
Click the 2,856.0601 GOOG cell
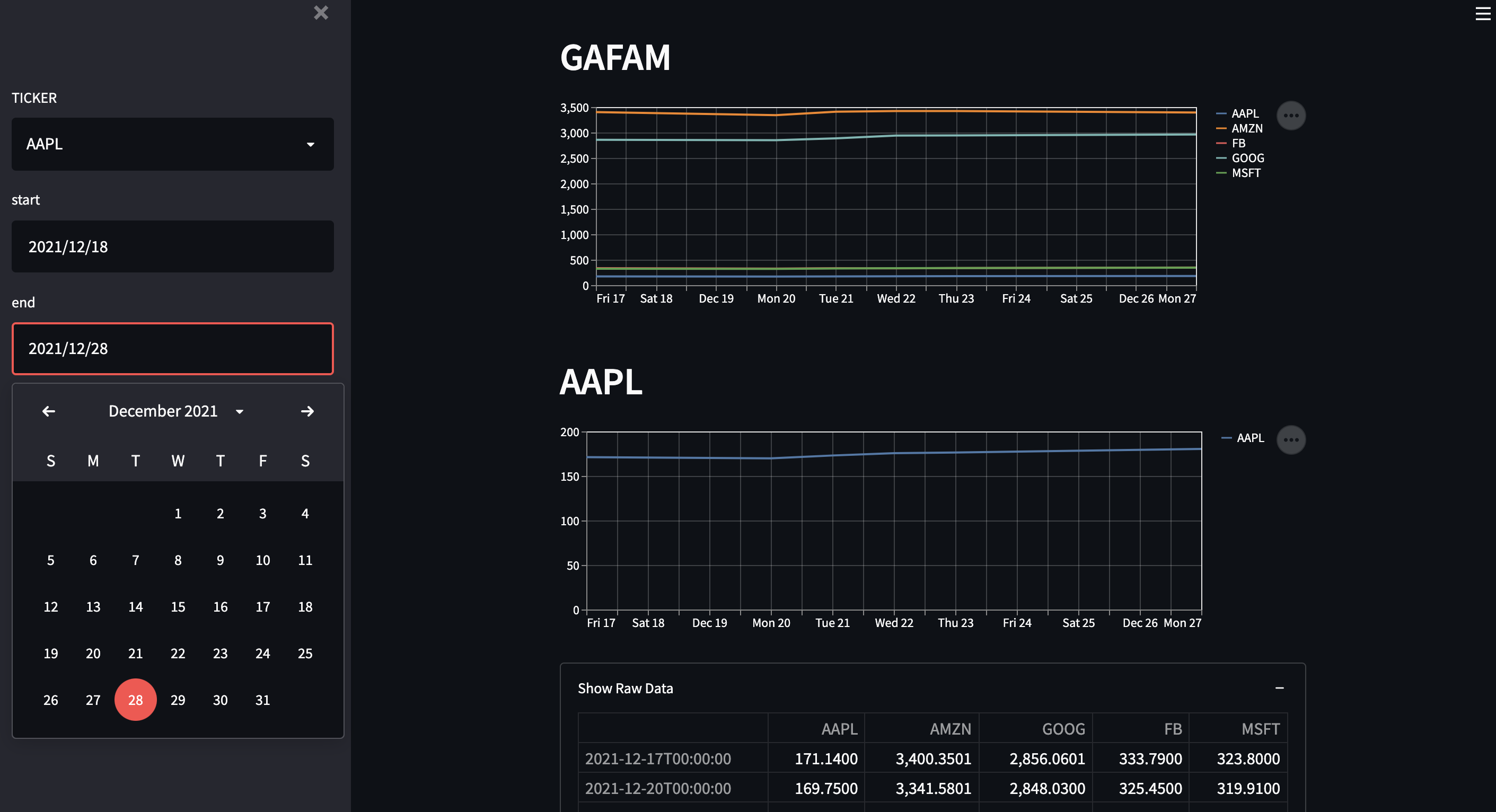point(1035,758)
